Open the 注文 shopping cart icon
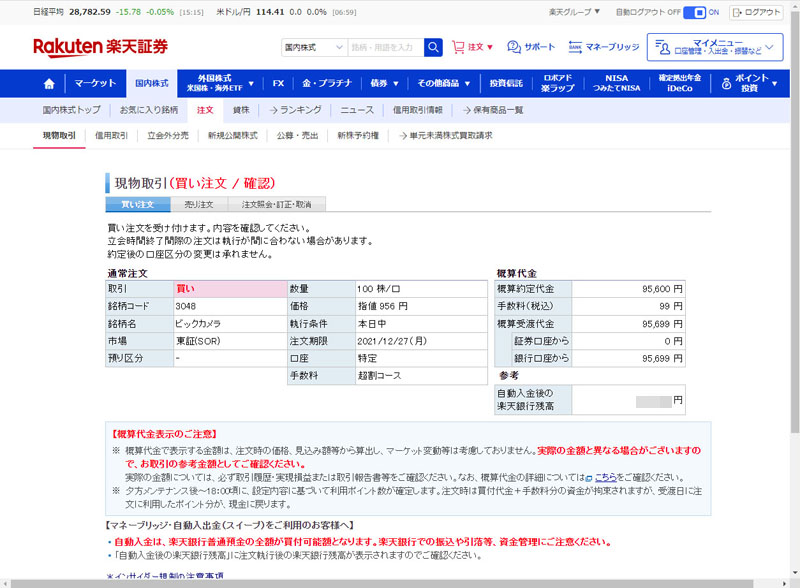This screenshot has height=588, width=800. click(x=459, y=47)
